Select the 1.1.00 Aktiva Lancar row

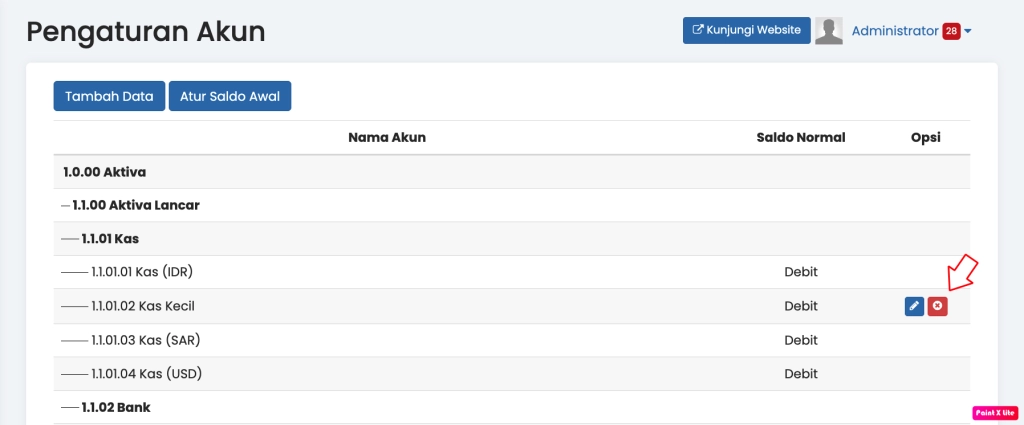[136, 205]
